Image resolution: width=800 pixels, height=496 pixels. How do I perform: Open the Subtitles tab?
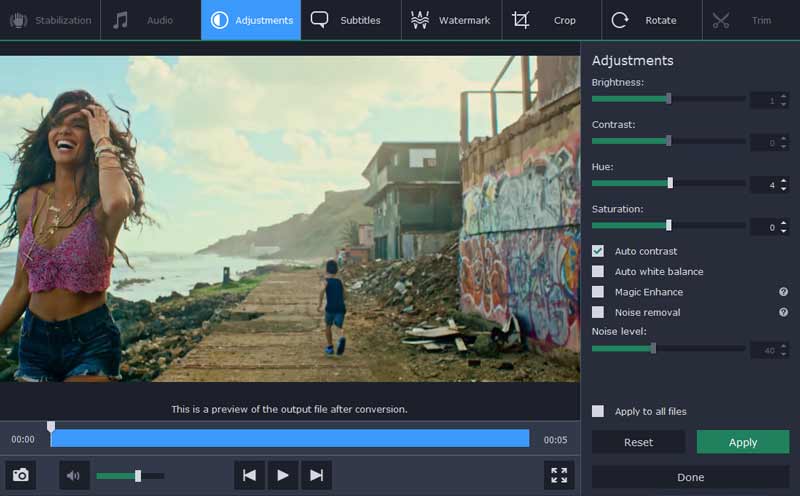(351, 20)
